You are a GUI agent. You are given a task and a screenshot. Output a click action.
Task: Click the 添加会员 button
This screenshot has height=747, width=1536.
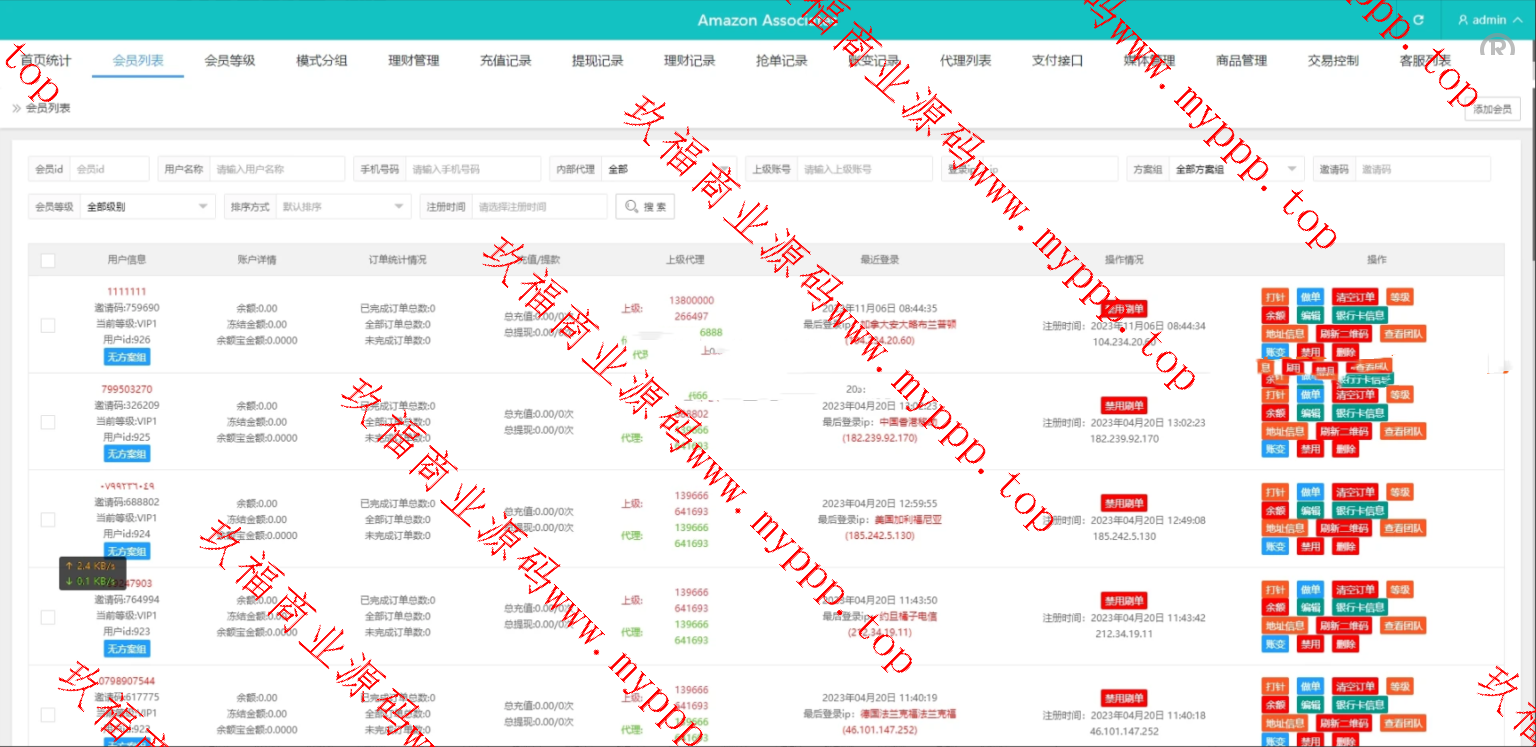[x=1492, y=109]
